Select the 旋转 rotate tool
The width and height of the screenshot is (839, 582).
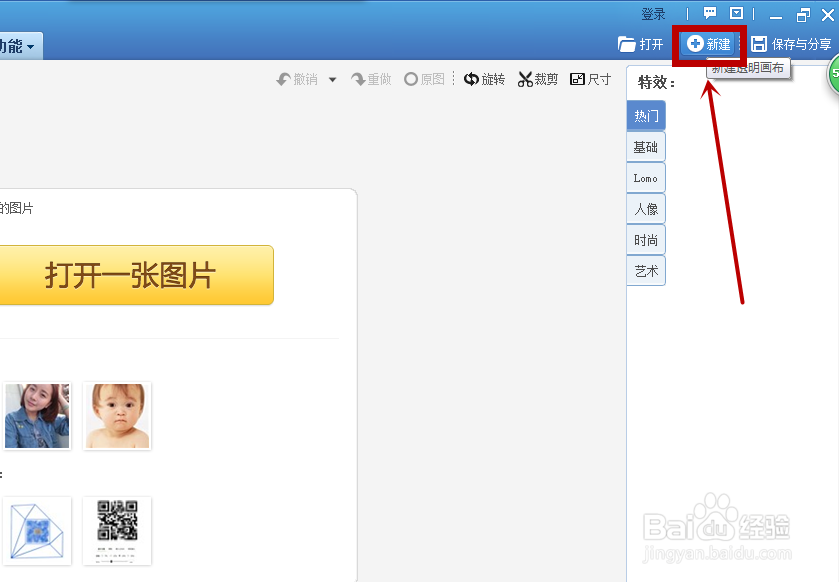coord(484,78)
